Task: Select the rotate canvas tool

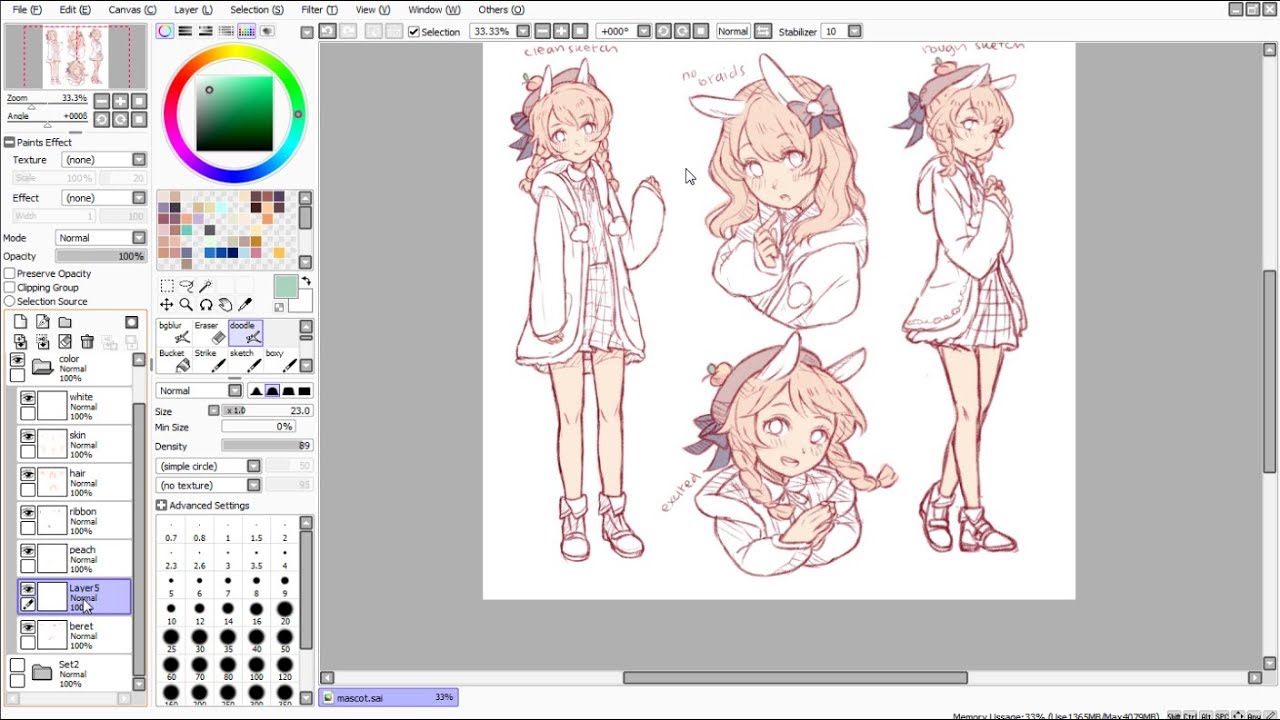Action: (x=206, y=305)
